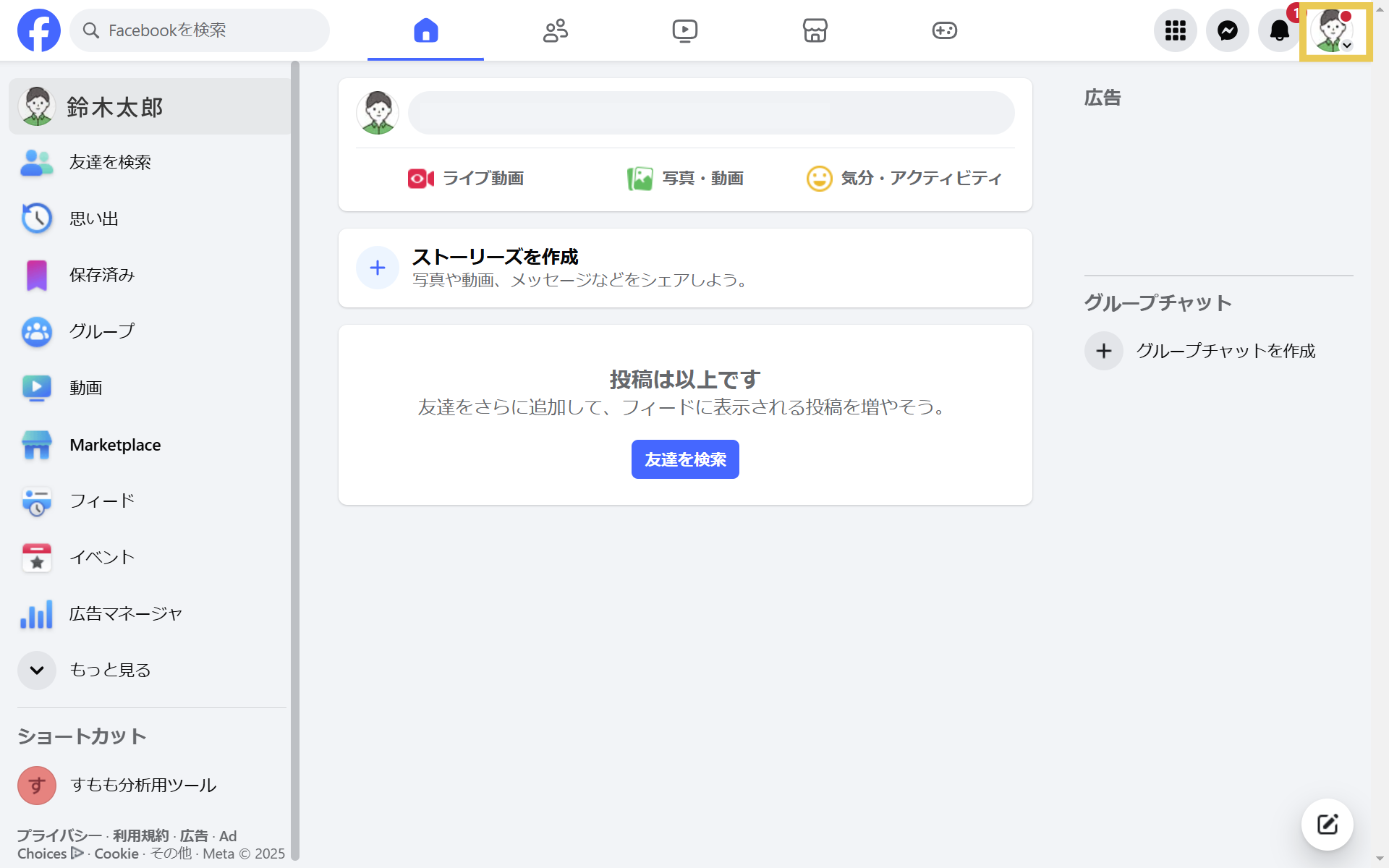1389x868 pixels.
Task: Switch to the Home feed tab
Action: tap(425, 30)
